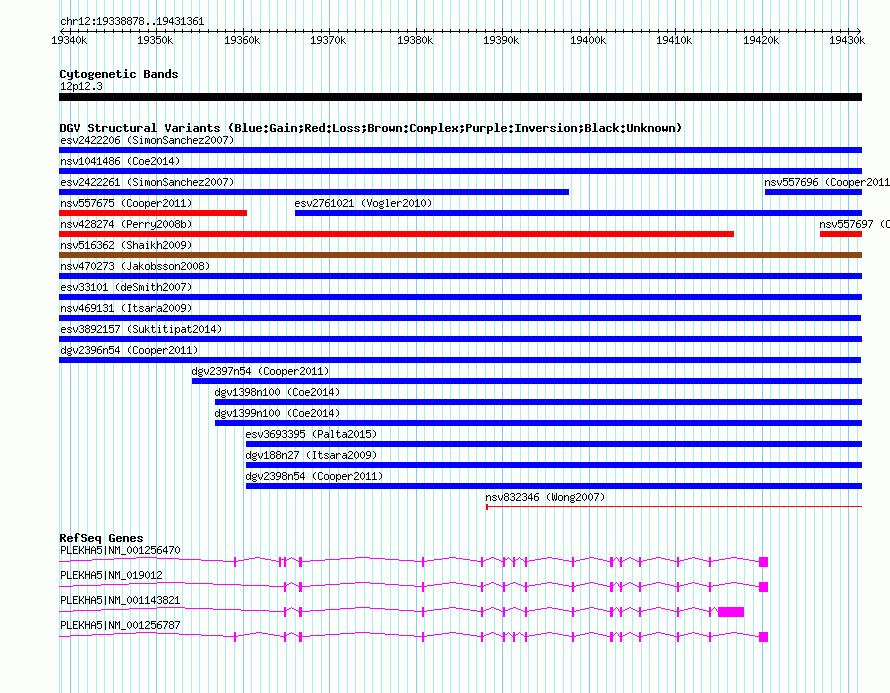This screenshot has width=890, height=693.
Task: Open esv3892157 (Suktitipat2014) variant label
Action: 141,329
